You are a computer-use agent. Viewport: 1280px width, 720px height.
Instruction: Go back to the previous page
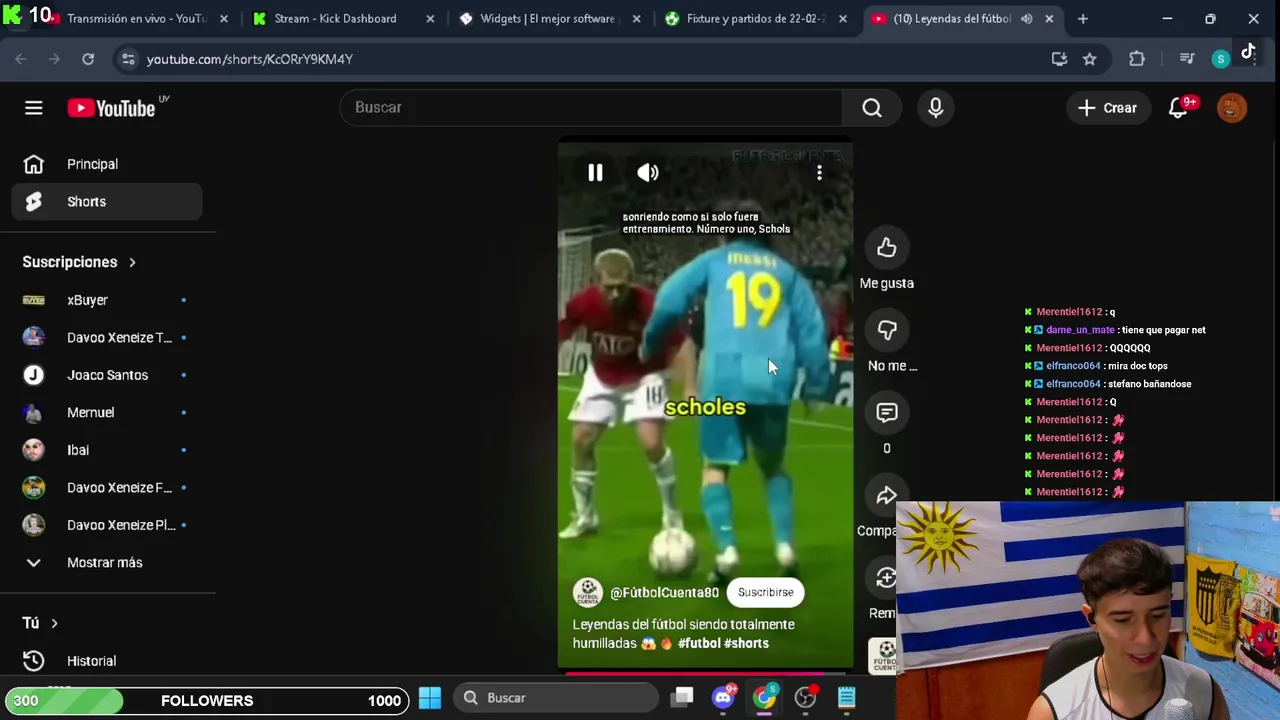[21, 59]
